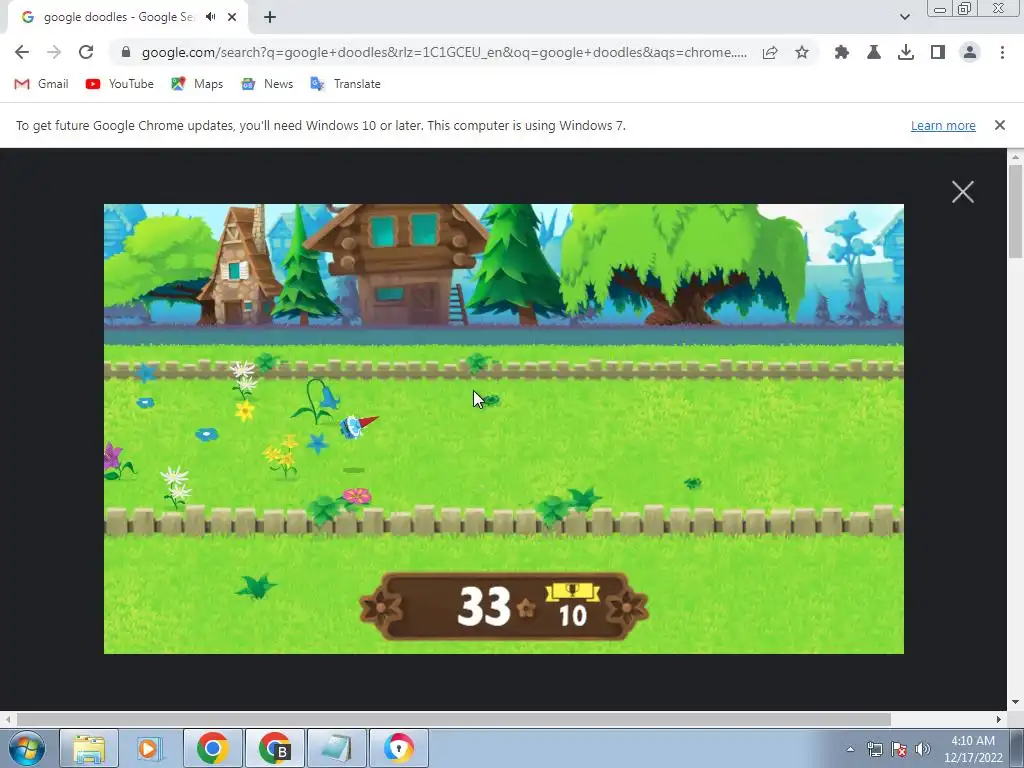Open the Windows Start menu

click(27, 748)
